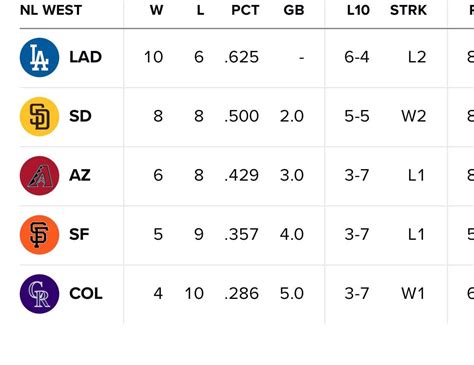
Task: Sort by L10 column header
Action: [358, 10]
